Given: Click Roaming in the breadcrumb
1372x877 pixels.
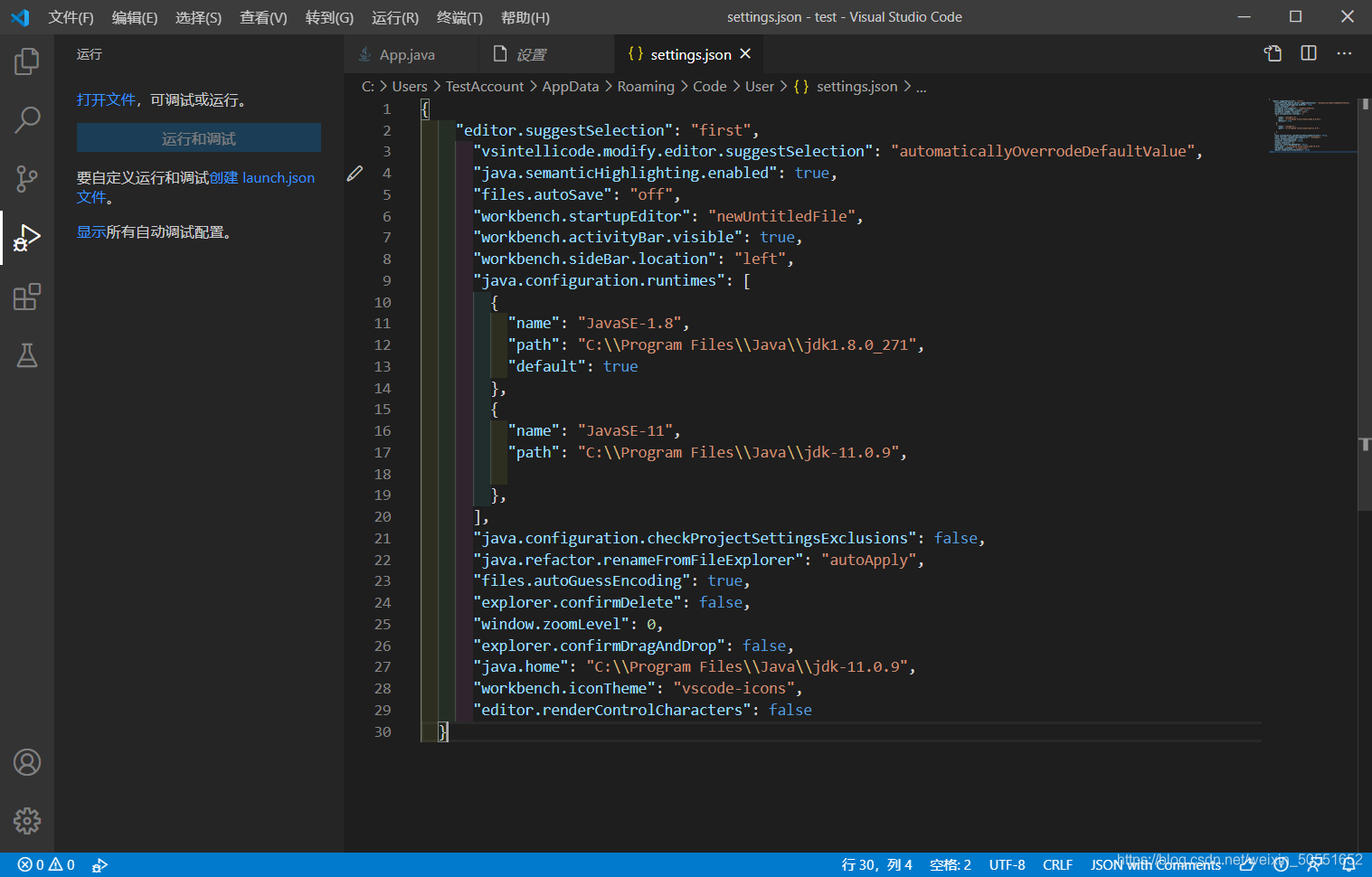Looking at the screenshot, I should (646, 86).
